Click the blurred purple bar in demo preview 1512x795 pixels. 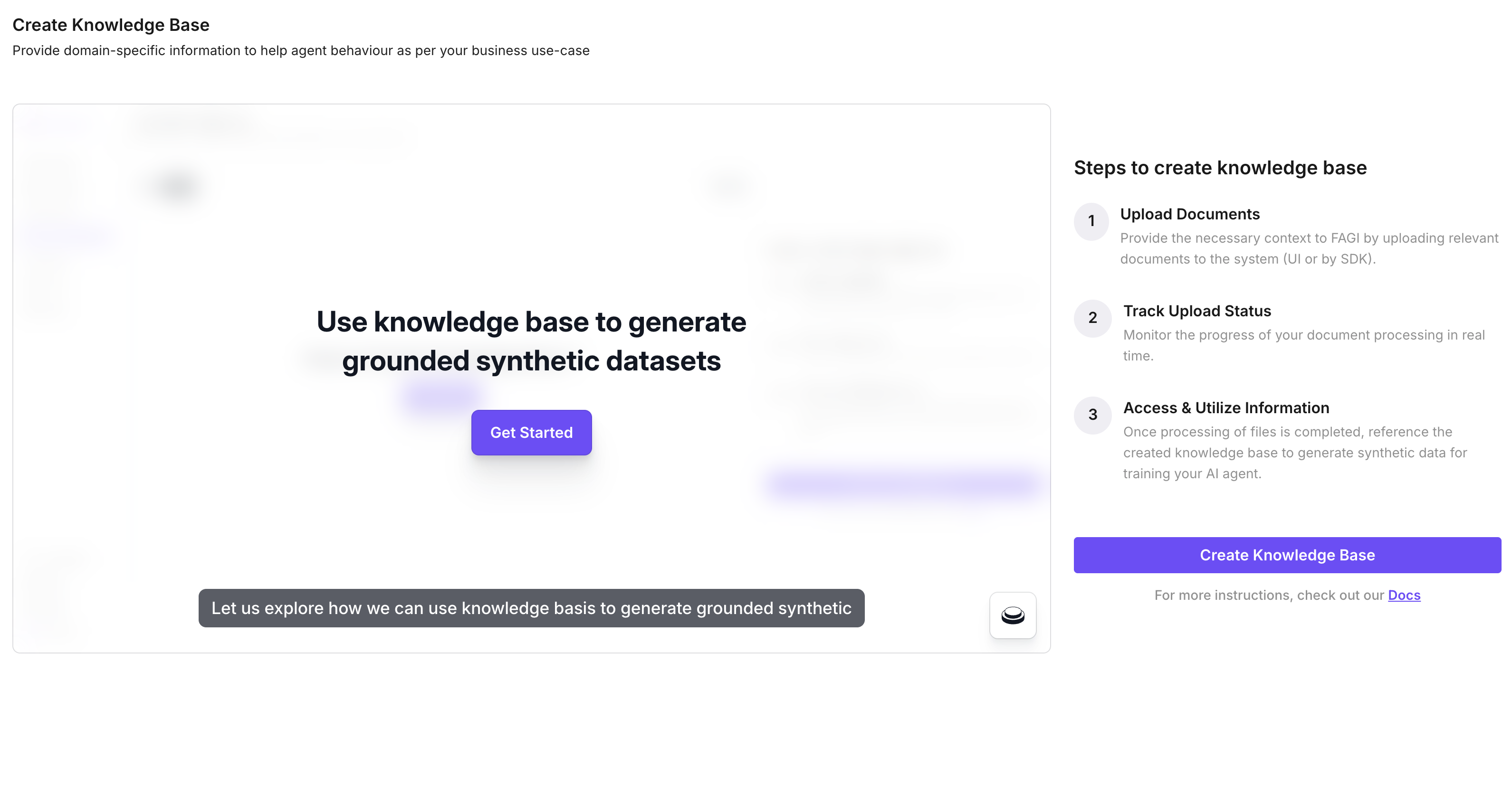pyautogui.click(x=901, y=484)
